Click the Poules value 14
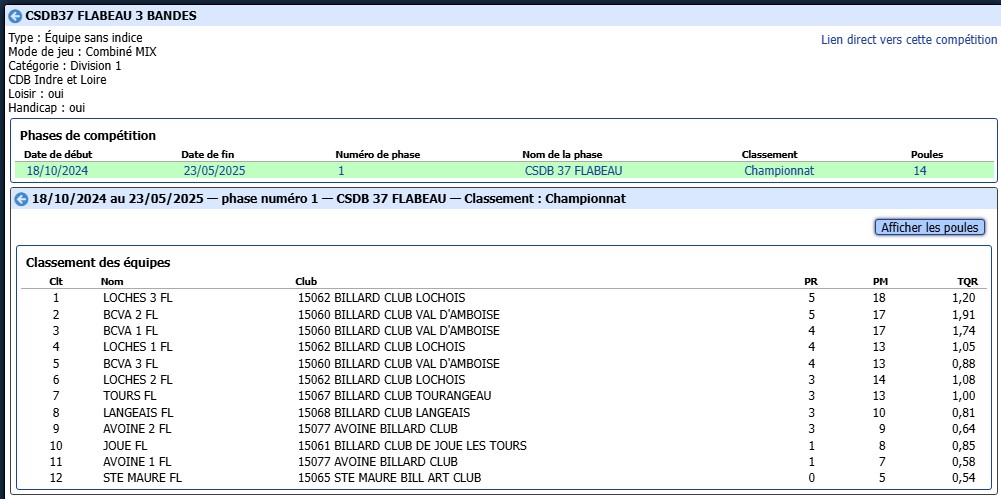Image resolution: width=1001 pixels, height=499 pixels. click(920, 171)
